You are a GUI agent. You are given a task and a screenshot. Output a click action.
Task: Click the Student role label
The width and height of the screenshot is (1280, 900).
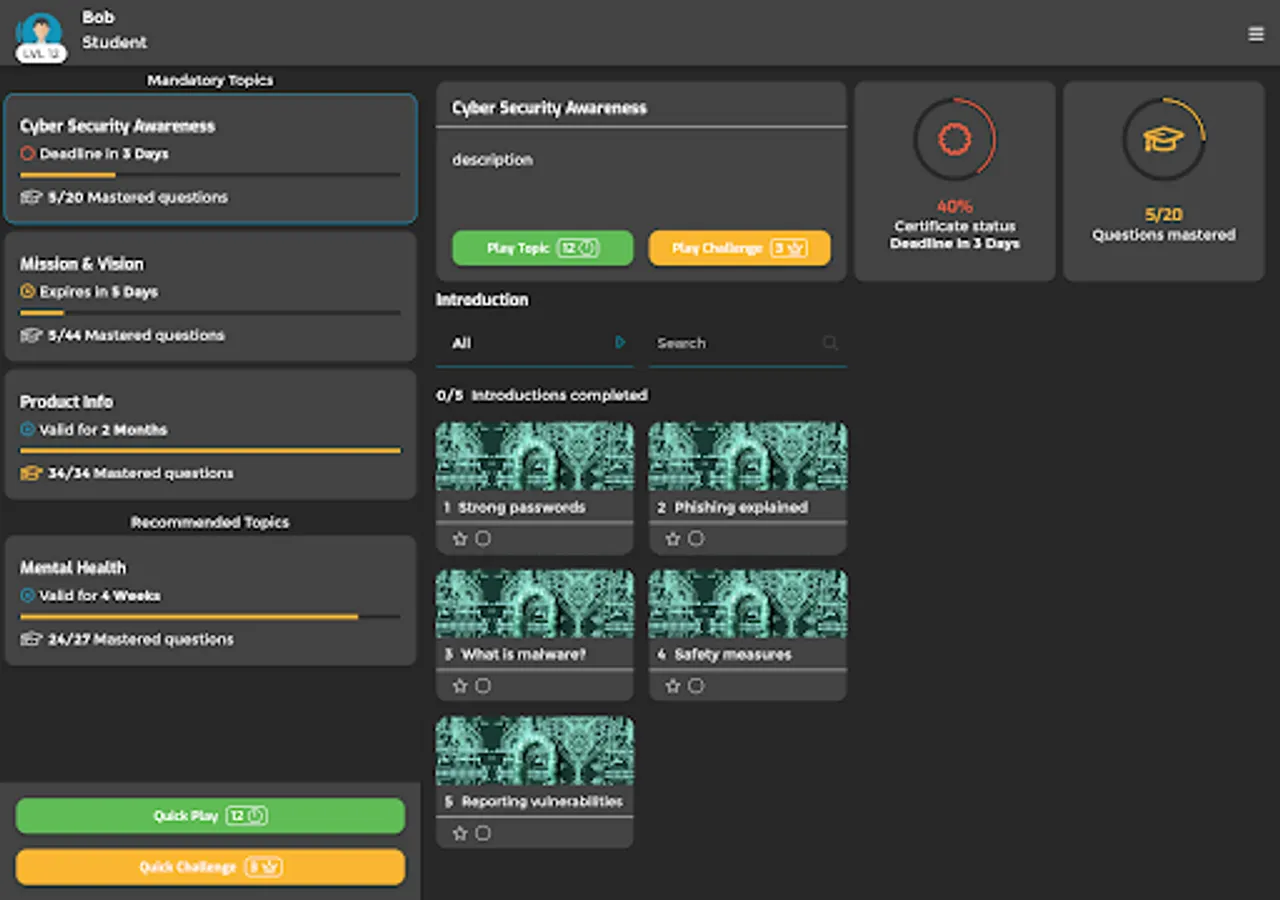tap(114, 43)
